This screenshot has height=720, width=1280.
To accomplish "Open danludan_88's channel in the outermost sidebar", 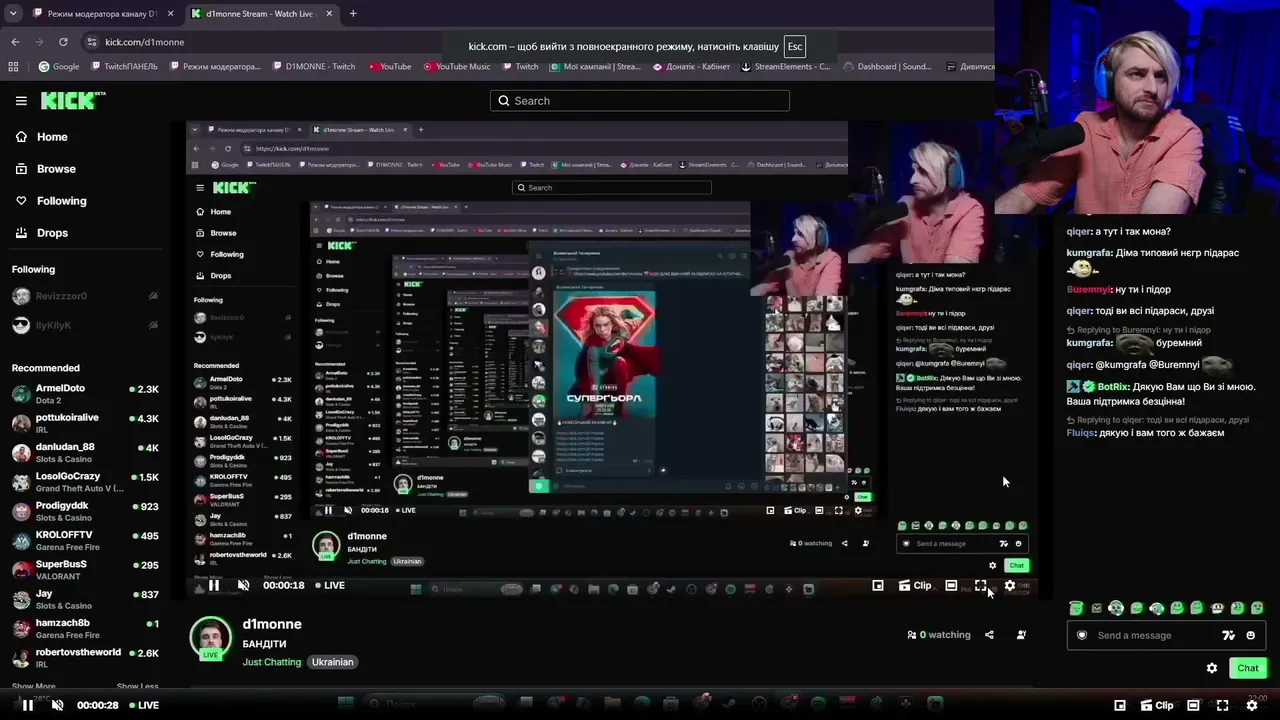I will (x=85, y=452).
